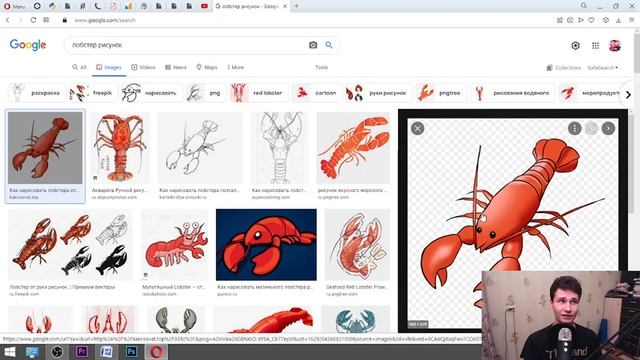Switch to the Videos tab
The image size is (640, 360).
point(143,67)
